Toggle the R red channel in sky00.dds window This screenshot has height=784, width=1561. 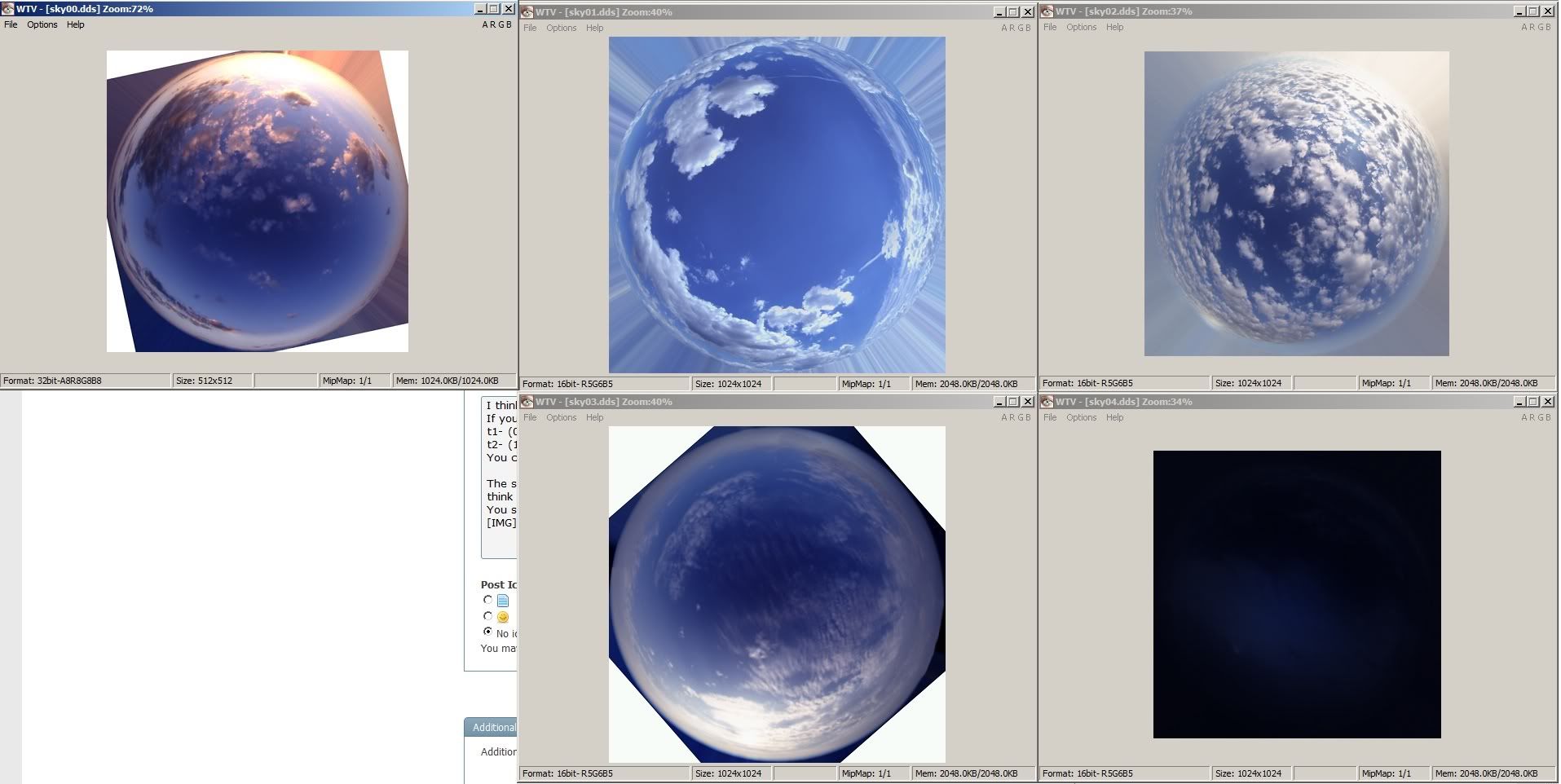(x=492, y=24)
